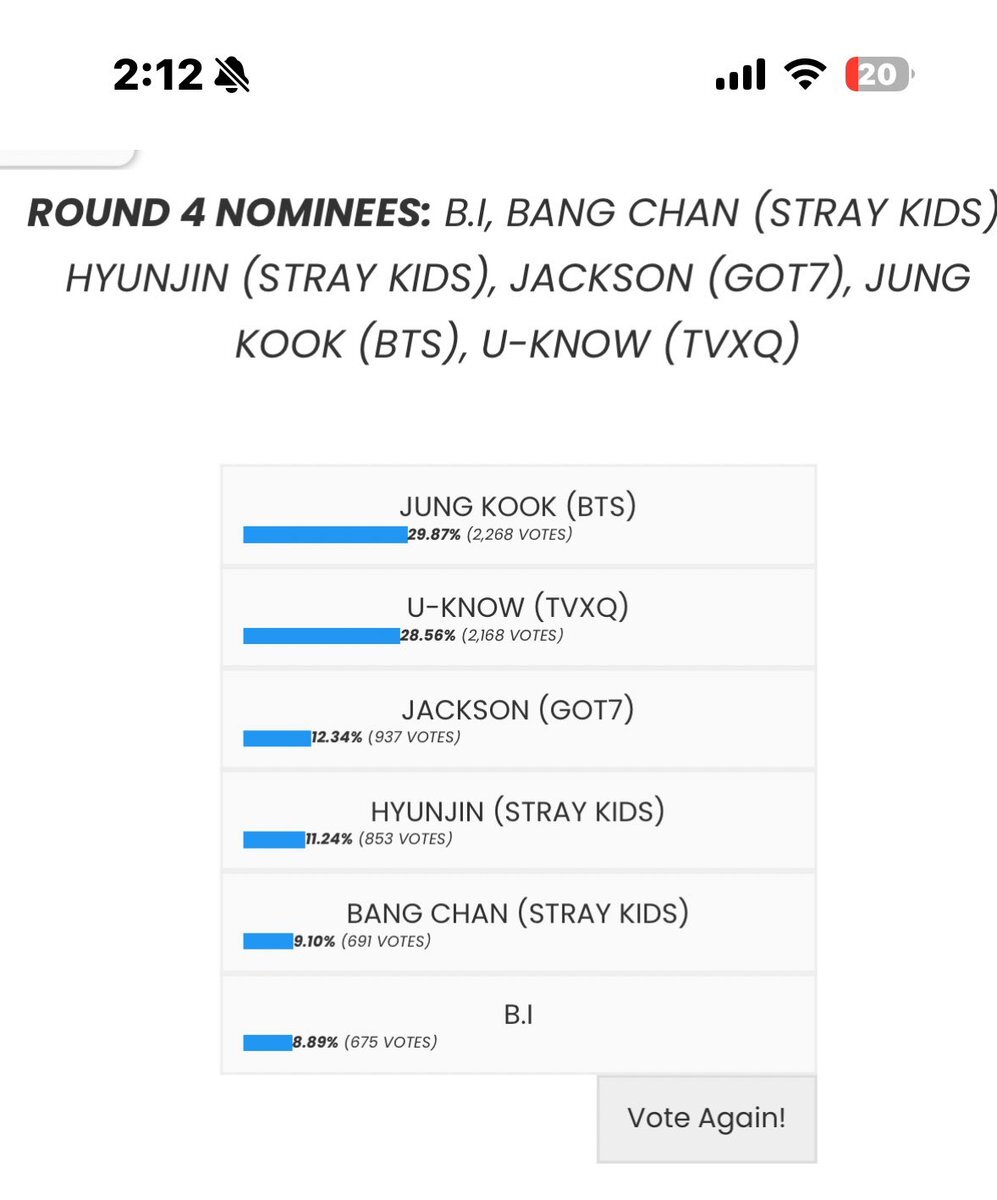This screenshot has width=997, height=1200.
Task: Tap the cellular signal bars icon
Action: click(x=741, y=75)
